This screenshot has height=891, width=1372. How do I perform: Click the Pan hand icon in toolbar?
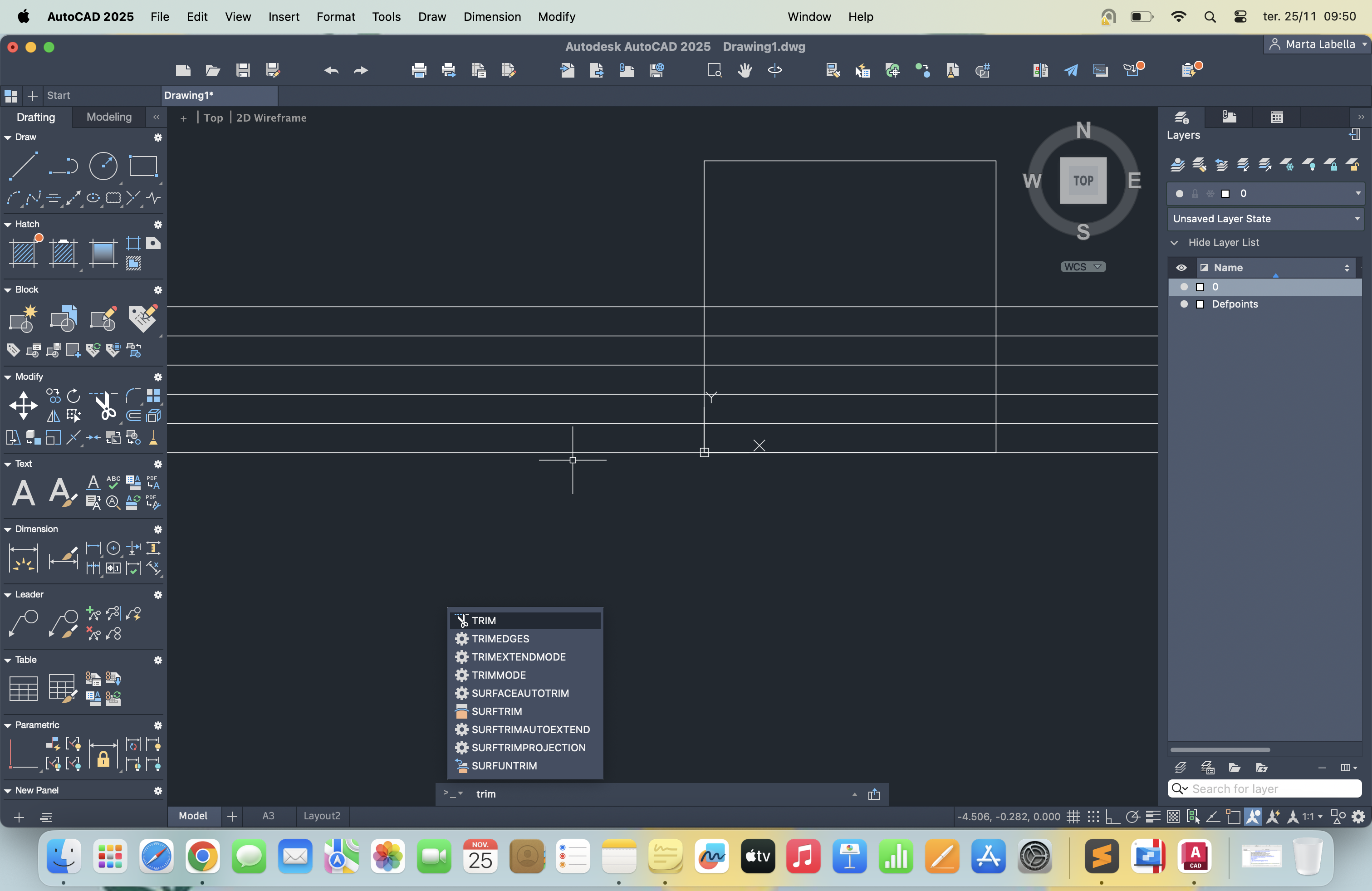(x=745, y=71)
